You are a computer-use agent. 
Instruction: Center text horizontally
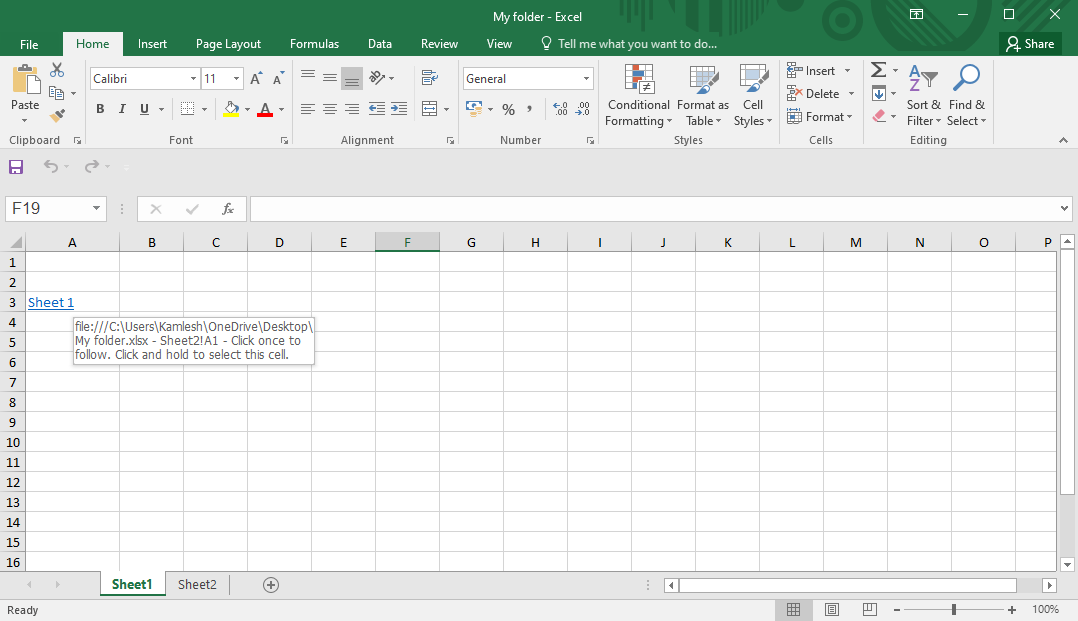(x=330, y=109)
